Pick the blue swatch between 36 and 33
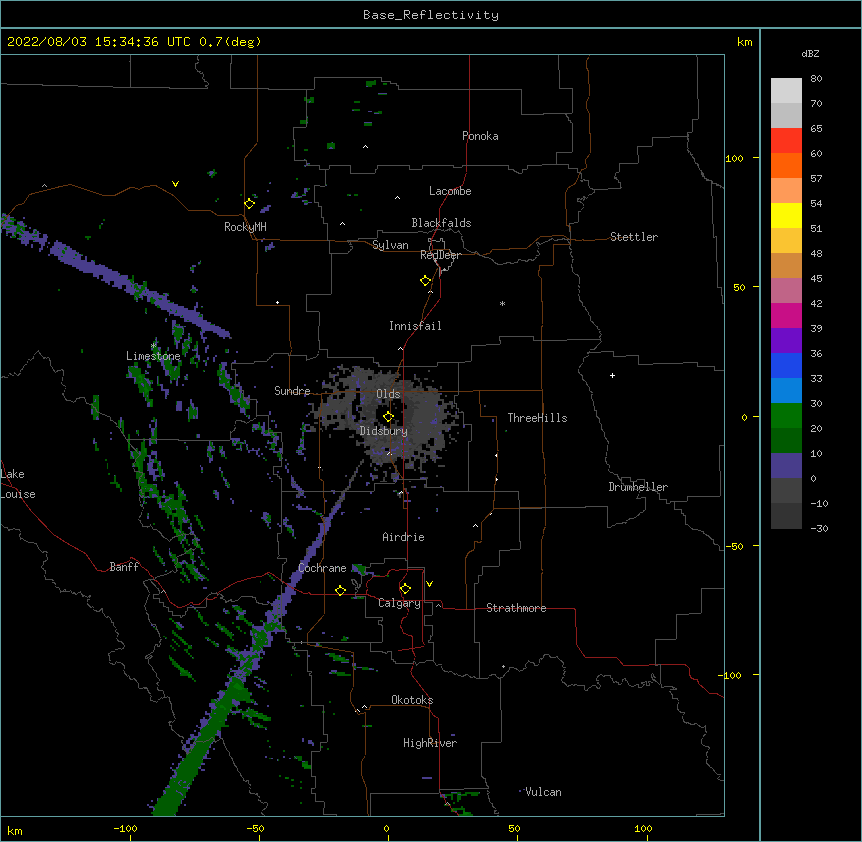Screen dimensions: 862x842 coord(786,365)
